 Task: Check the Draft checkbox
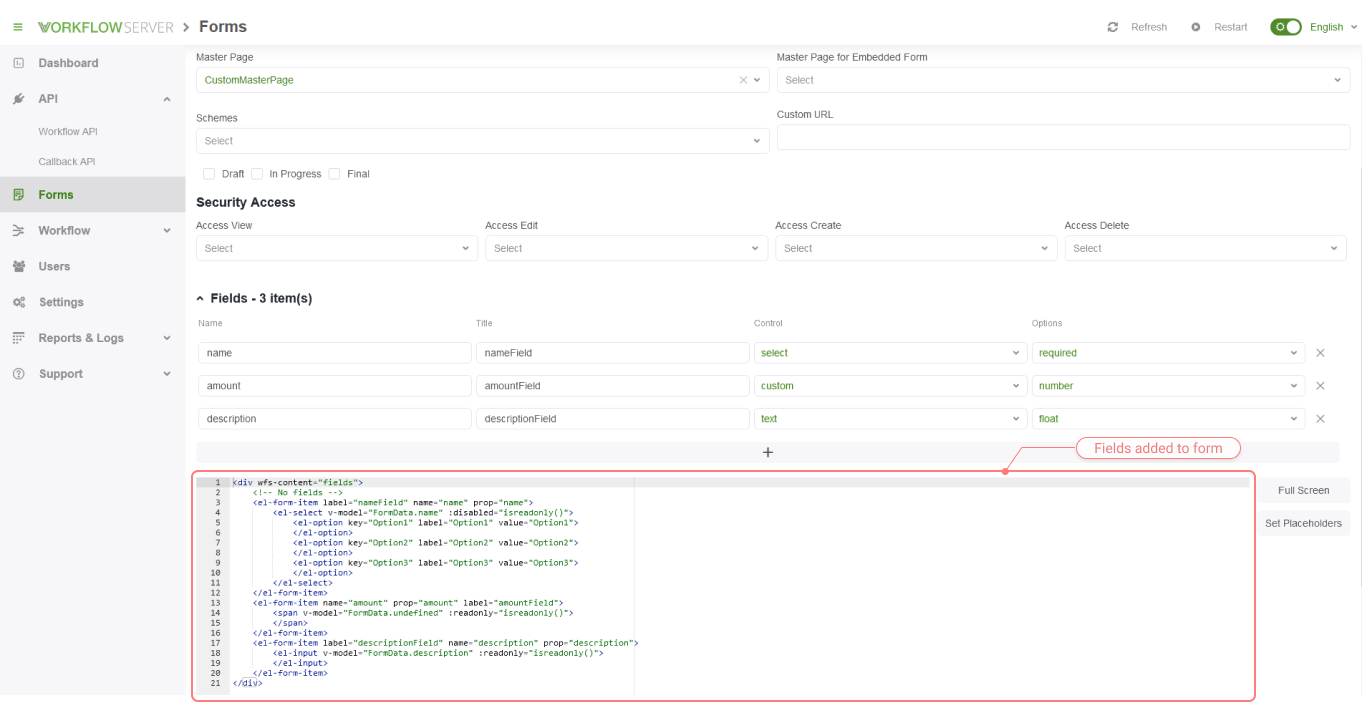[x=209, y=174]
